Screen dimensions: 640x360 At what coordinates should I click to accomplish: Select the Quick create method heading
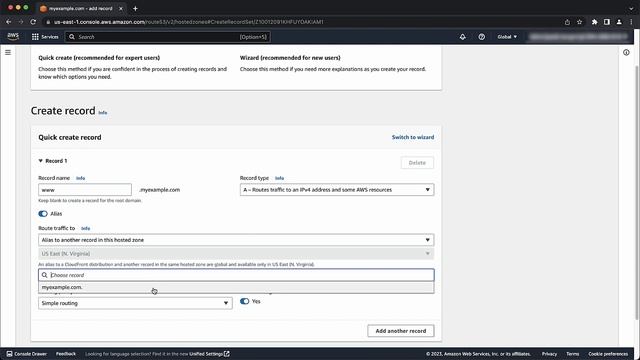pyautogui.click(x=99, y=58)
